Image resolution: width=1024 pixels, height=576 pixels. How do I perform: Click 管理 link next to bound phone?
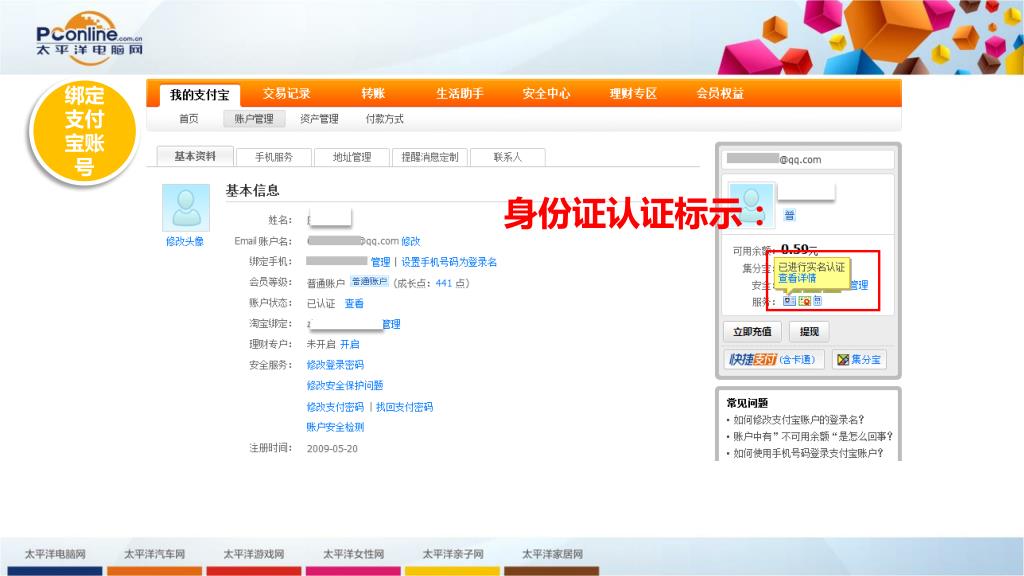pos(380,262)
